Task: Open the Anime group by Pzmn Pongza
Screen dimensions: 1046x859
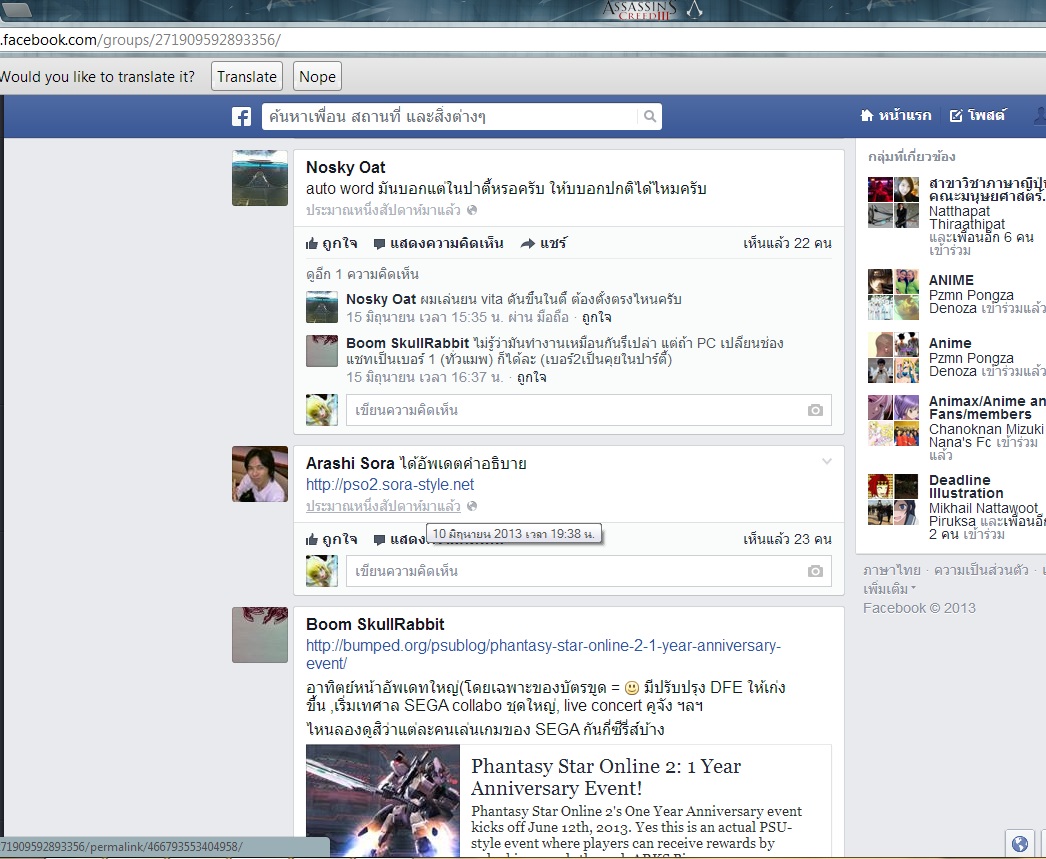Action: click(950, 343)
